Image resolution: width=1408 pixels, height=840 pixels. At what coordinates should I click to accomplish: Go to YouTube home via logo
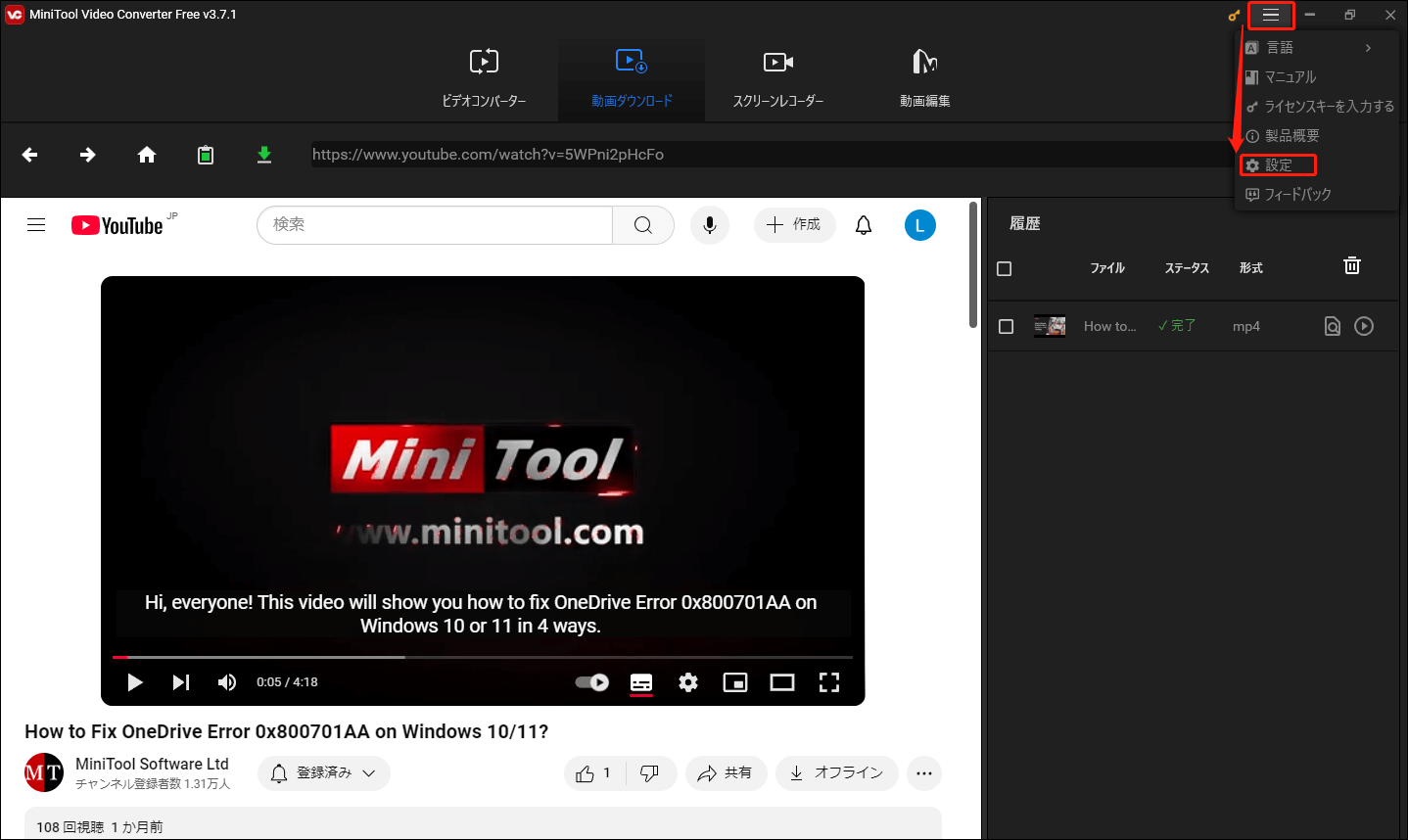[x=117, y=225]
